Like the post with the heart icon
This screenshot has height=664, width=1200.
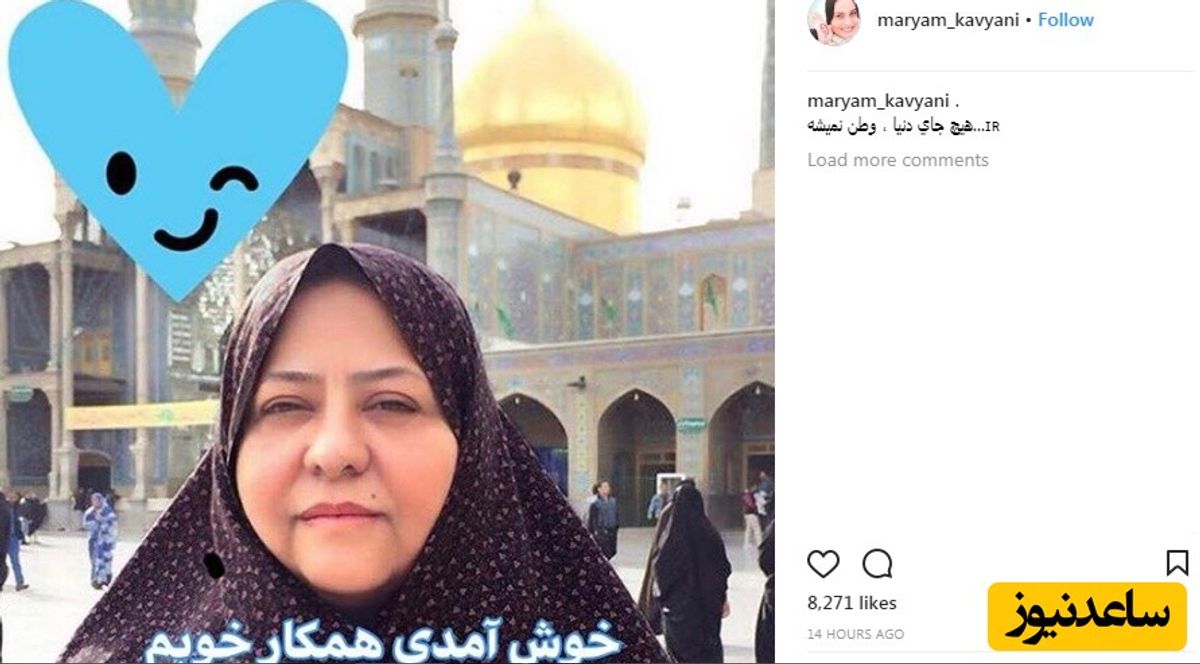[x=823, y=564]
